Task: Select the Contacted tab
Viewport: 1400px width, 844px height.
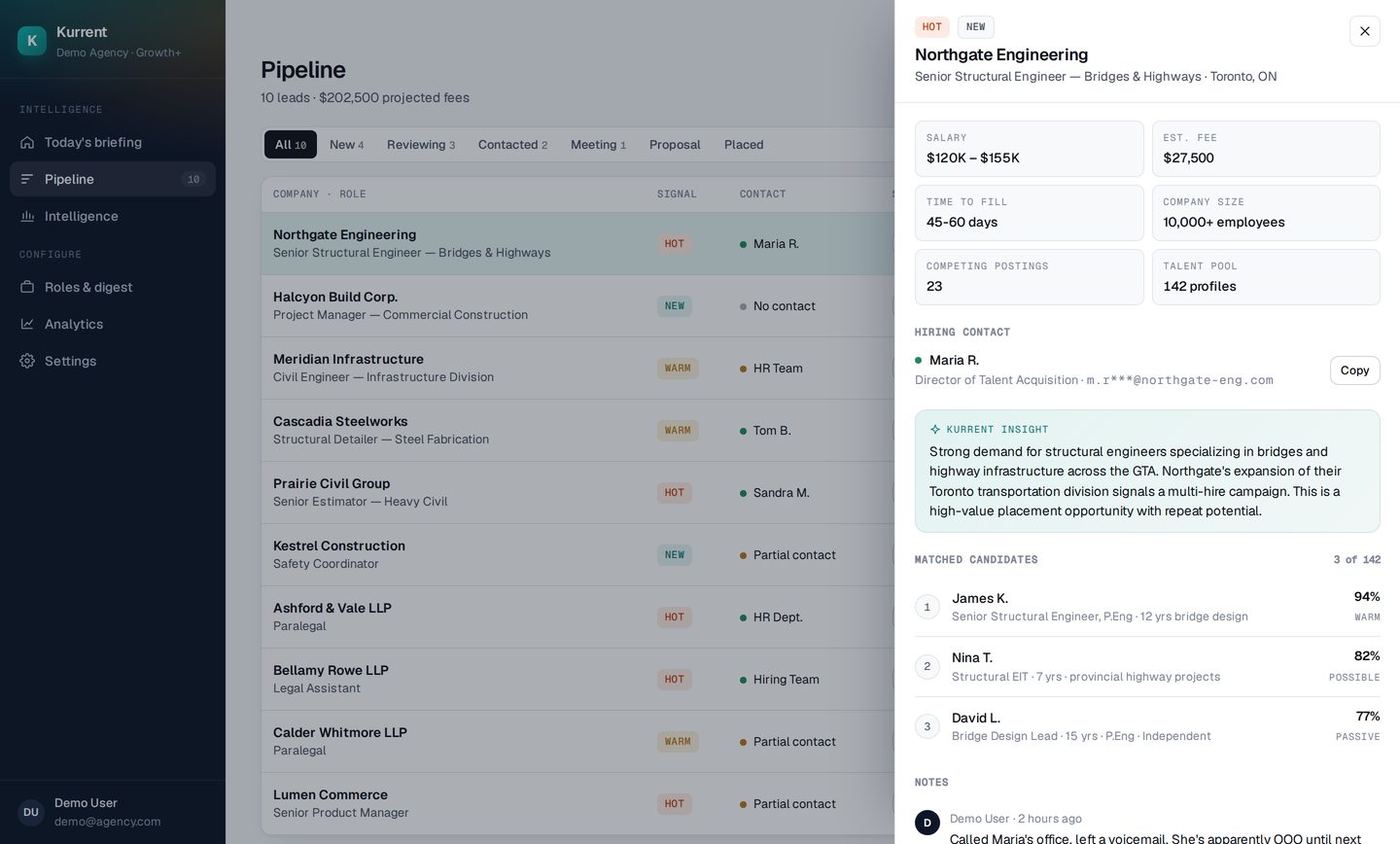Action: [x=512, y=145]
